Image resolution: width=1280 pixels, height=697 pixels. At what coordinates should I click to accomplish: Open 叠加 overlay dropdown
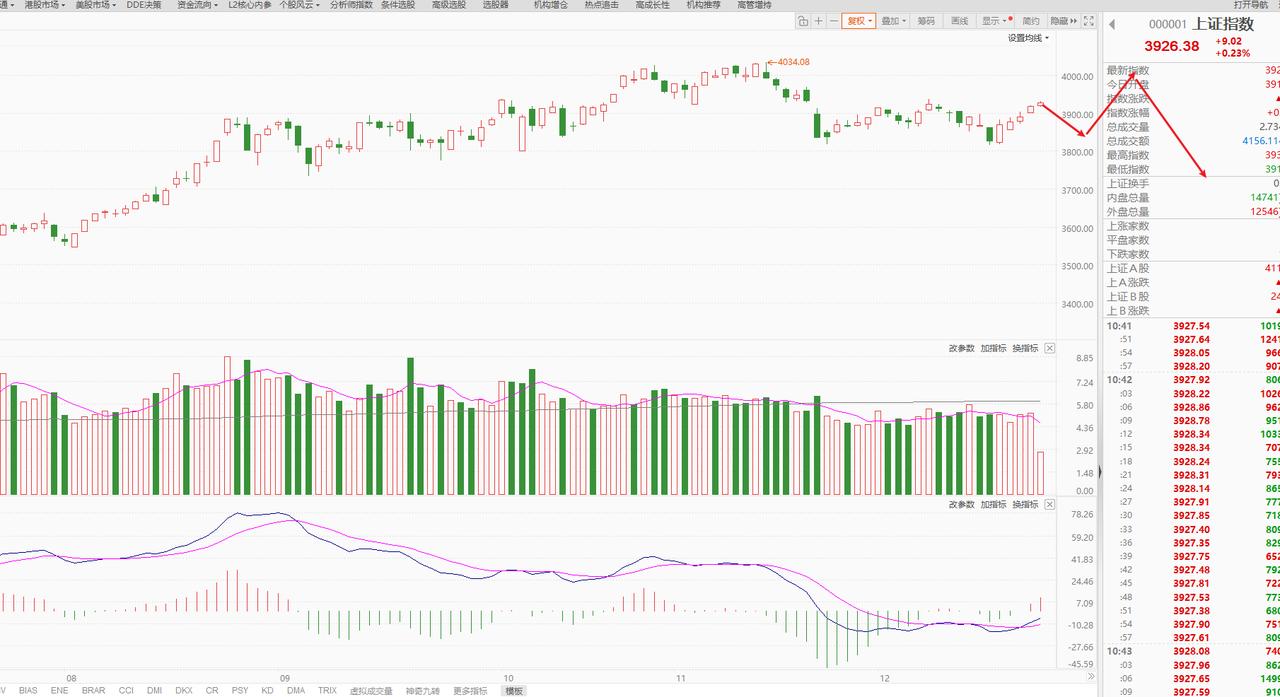pyautogui.click(x=894, y=20)
